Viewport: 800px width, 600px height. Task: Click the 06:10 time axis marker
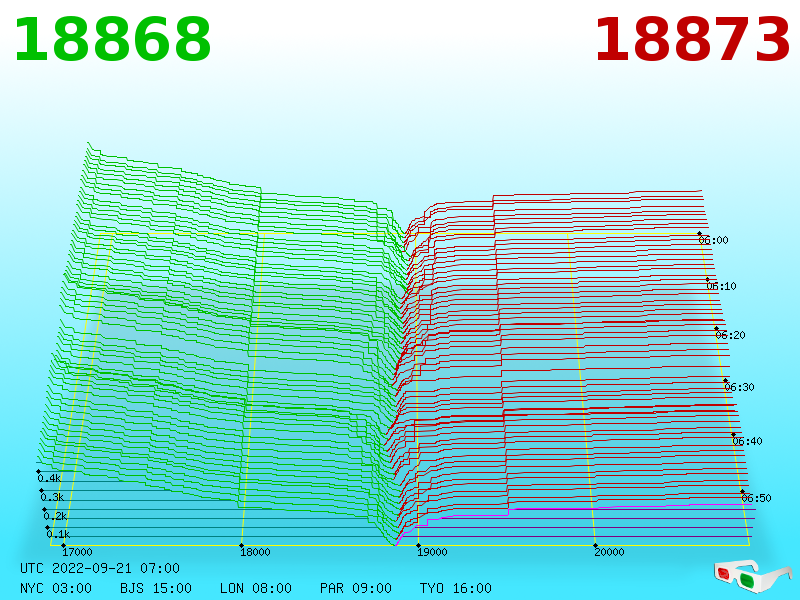[721, 286]
